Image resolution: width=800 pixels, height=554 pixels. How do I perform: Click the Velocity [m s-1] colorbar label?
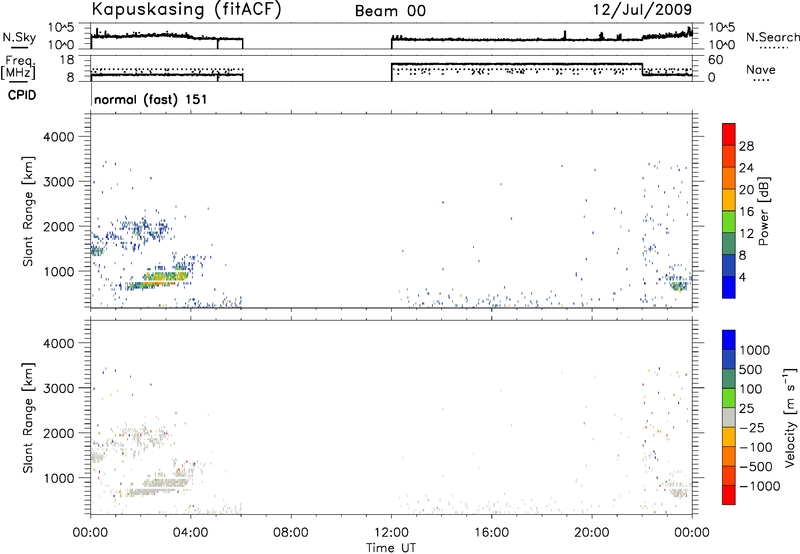pyautogui.click(x=790, y=417)
